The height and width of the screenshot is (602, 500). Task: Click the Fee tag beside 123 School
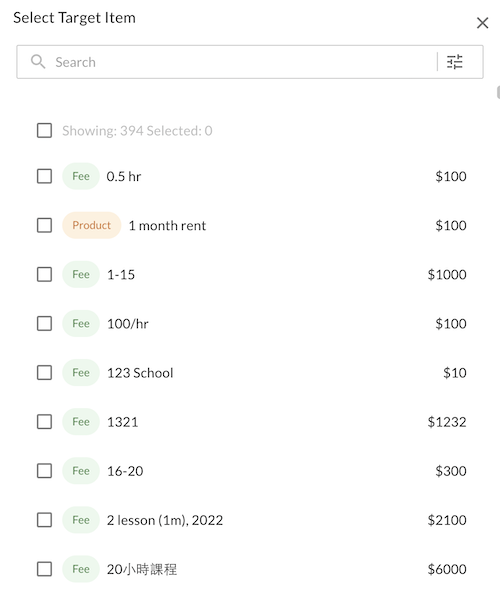point(81,373)
